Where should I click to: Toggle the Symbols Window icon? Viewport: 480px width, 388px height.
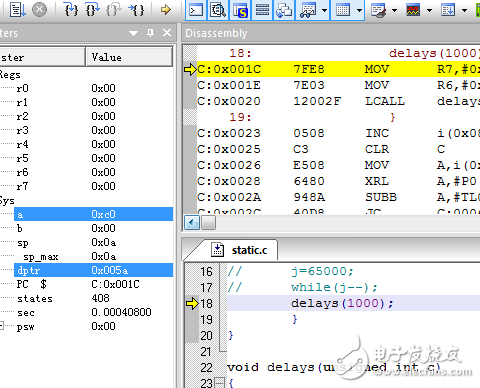point(240,10)
